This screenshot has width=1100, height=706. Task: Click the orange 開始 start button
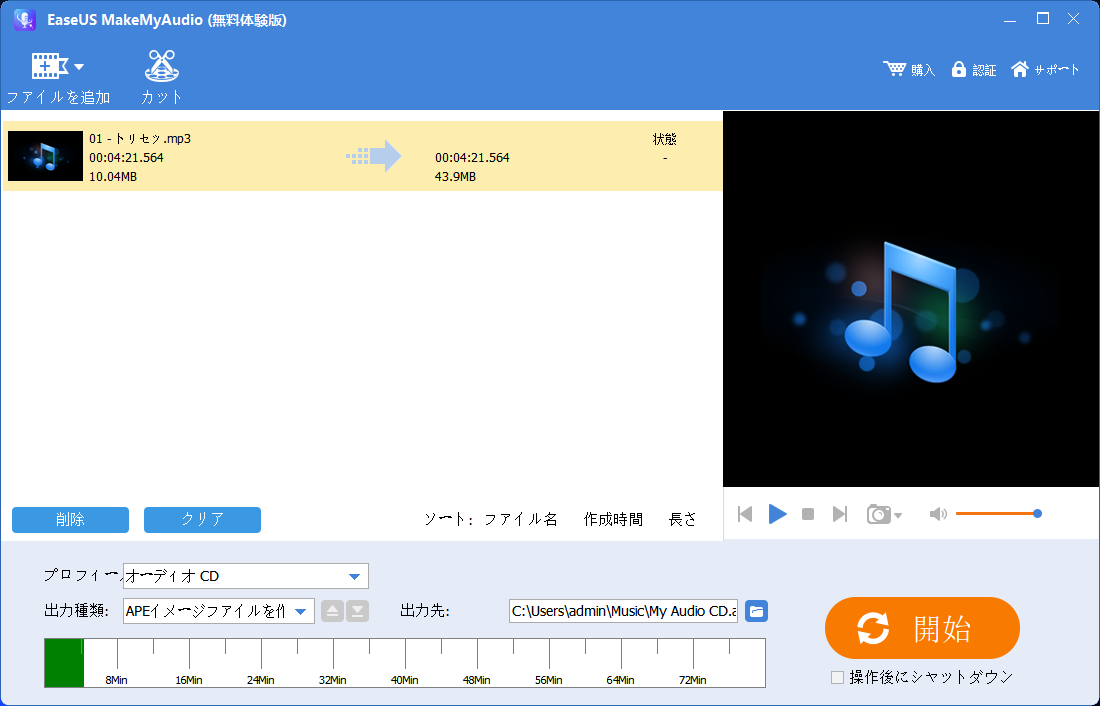[922, 628]
